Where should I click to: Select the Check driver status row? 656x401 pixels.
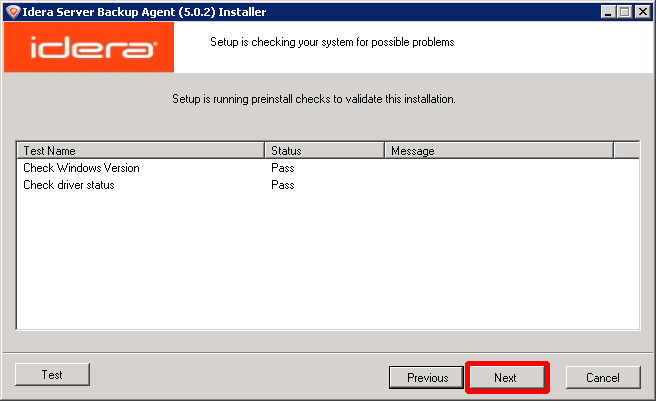[x=328, y=185]
